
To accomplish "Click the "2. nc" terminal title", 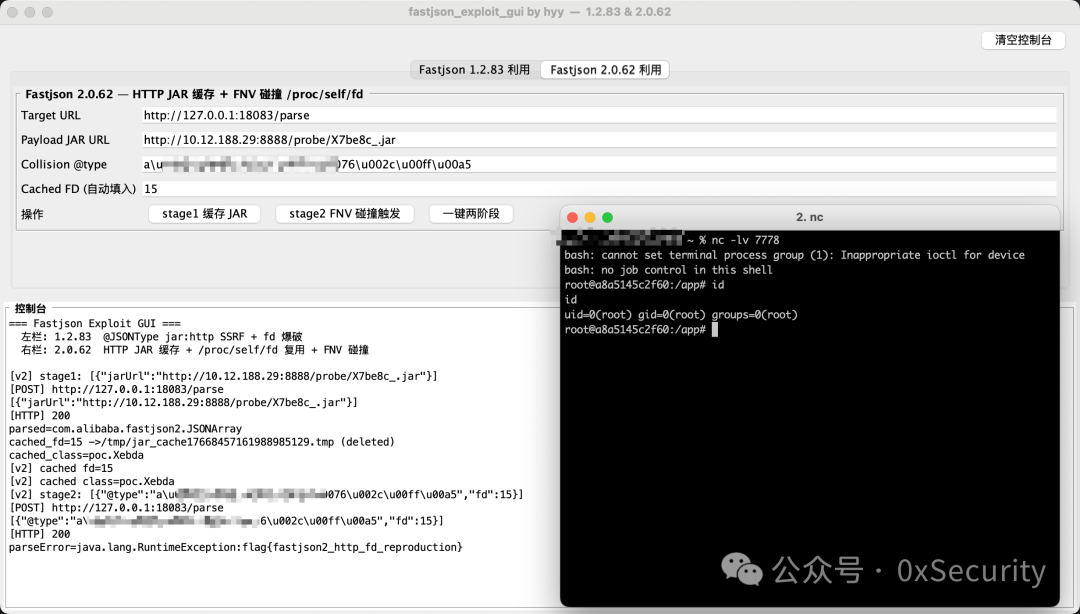I will tap(809, 217).
